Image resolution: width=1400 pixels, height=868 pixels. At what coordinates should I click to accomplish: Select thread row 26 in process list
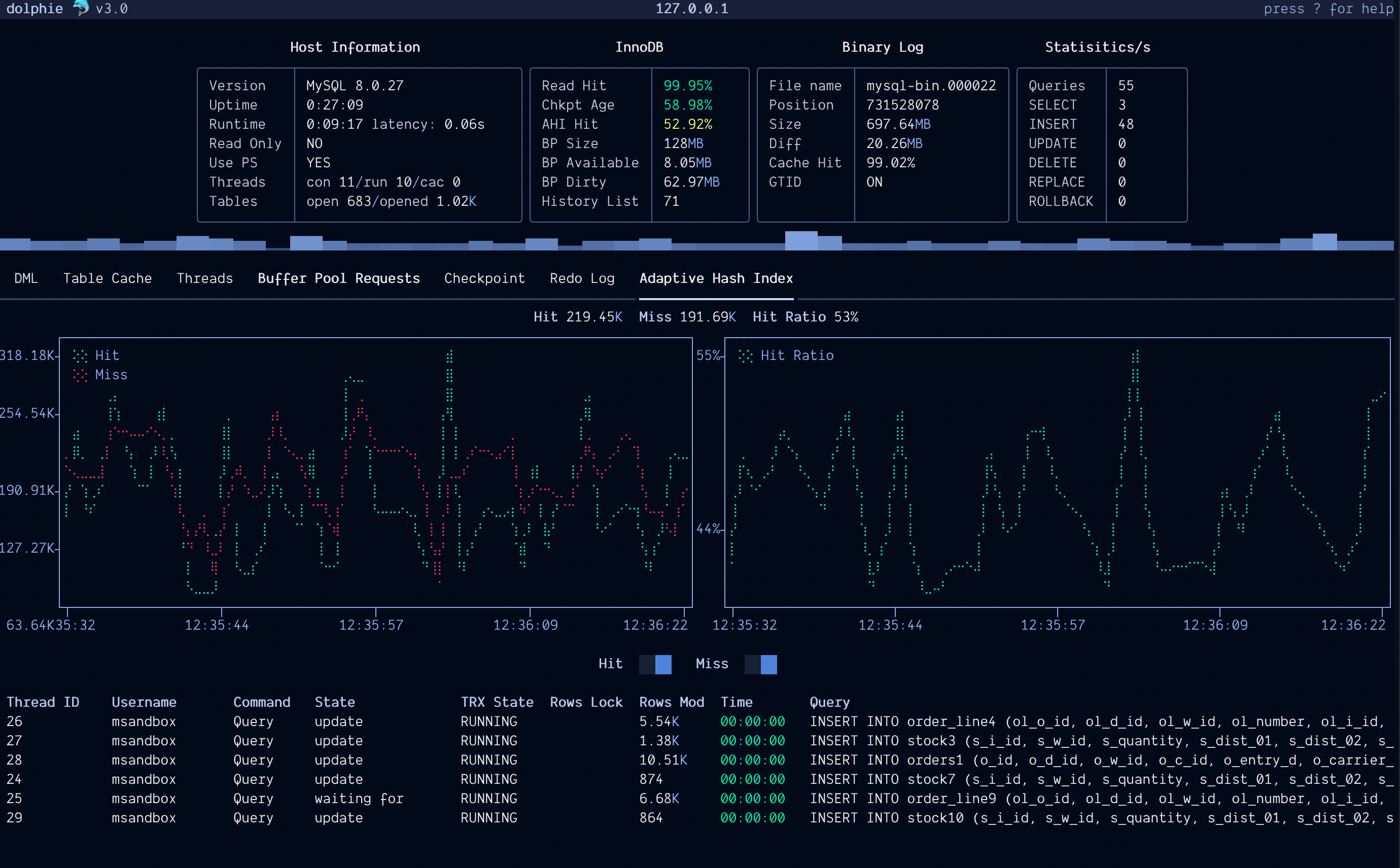[230, 721]
